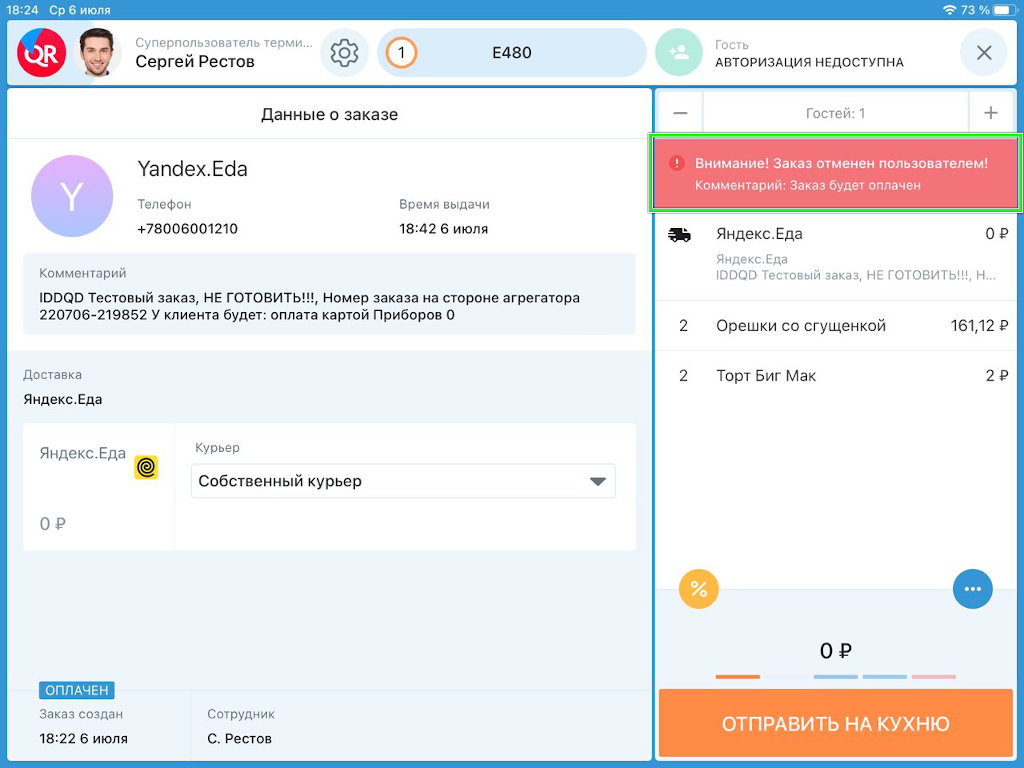
Task: Tap Сергей Рестов's profile photo
Action: (97, 53)
